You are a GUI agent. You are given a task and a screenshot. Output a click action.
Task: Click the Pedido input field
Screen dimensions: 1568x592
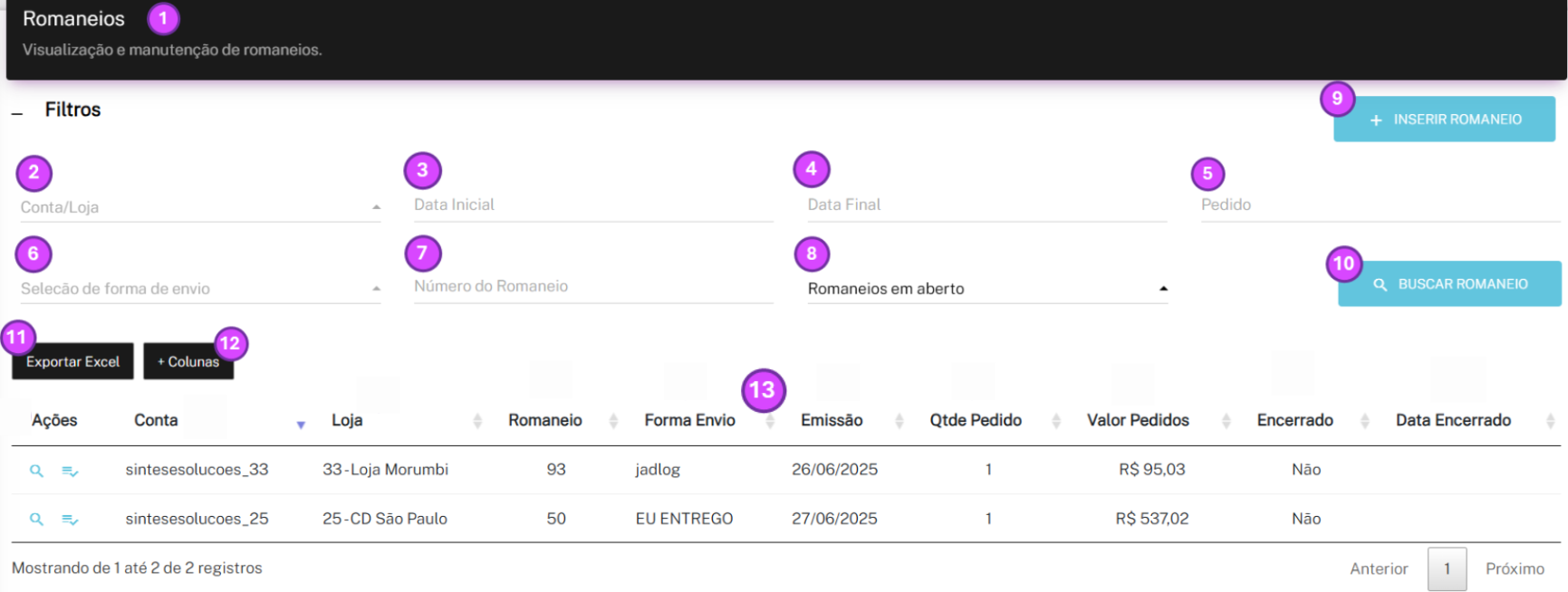[1380, 205]
